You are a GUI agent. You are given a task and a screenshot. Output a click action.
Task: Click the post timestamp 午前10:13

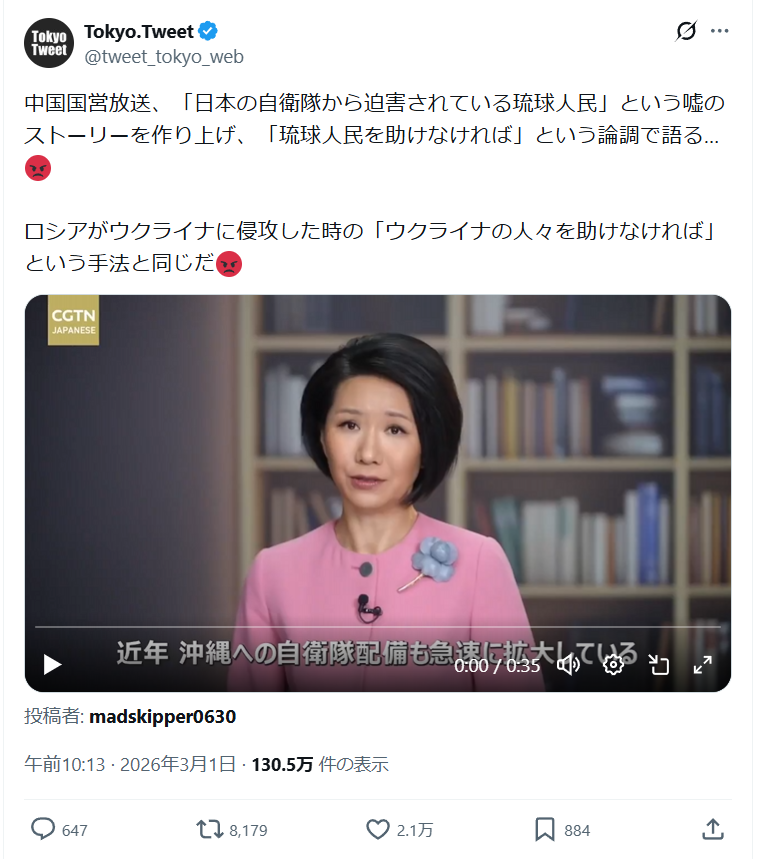pos(65,764)
